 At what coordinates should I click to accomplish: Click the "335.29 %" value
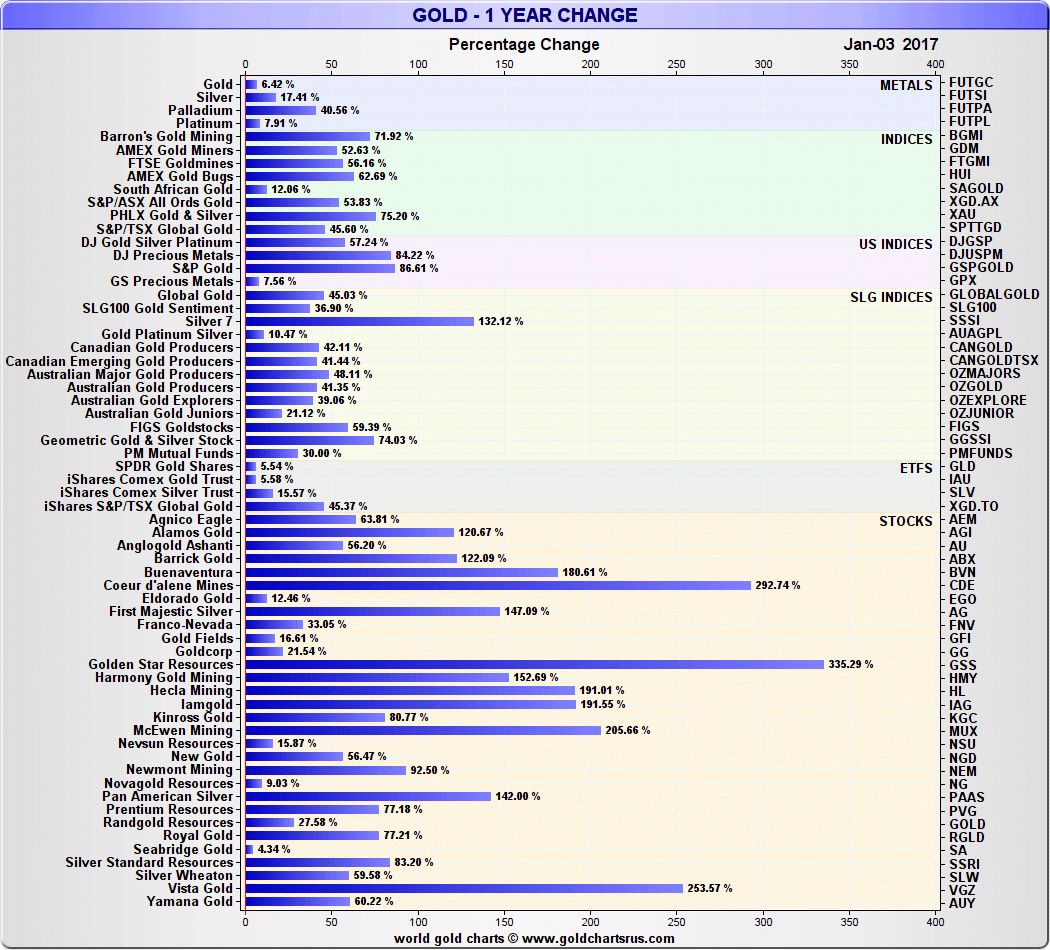tap(850, 664)
